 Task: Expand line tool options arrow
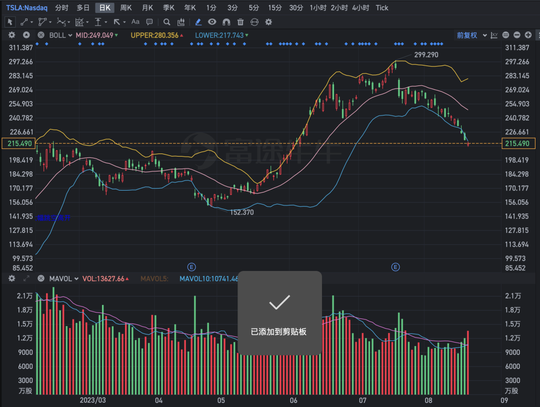tap(32, 22)
